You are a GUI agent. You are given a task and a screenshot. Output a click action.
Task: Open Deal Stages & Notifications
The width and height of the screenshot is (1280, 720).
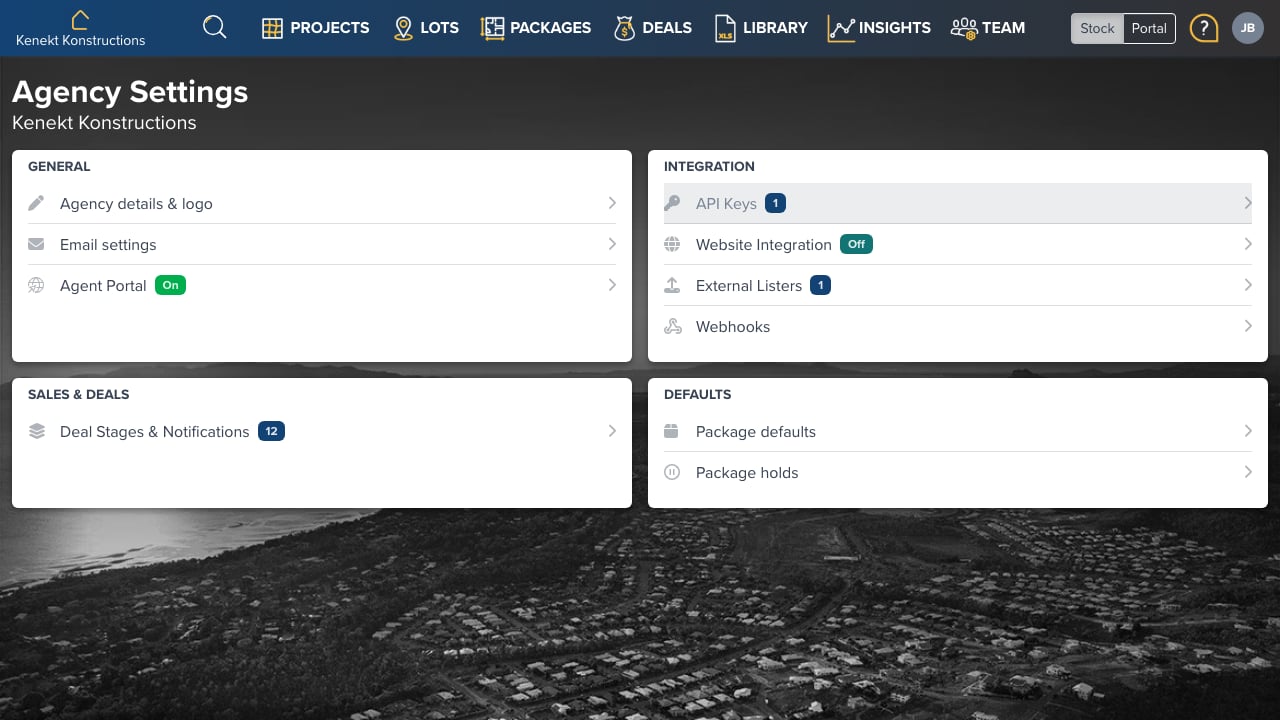322,431
